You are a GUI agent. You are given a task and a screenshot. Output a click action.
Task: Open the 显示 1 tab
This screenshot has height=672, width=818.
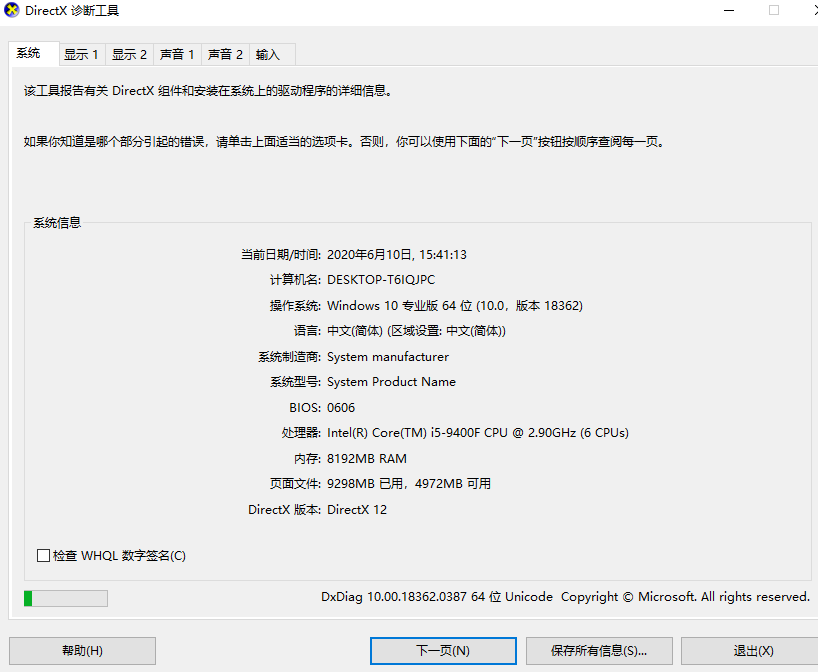click(x=81, y=54)
